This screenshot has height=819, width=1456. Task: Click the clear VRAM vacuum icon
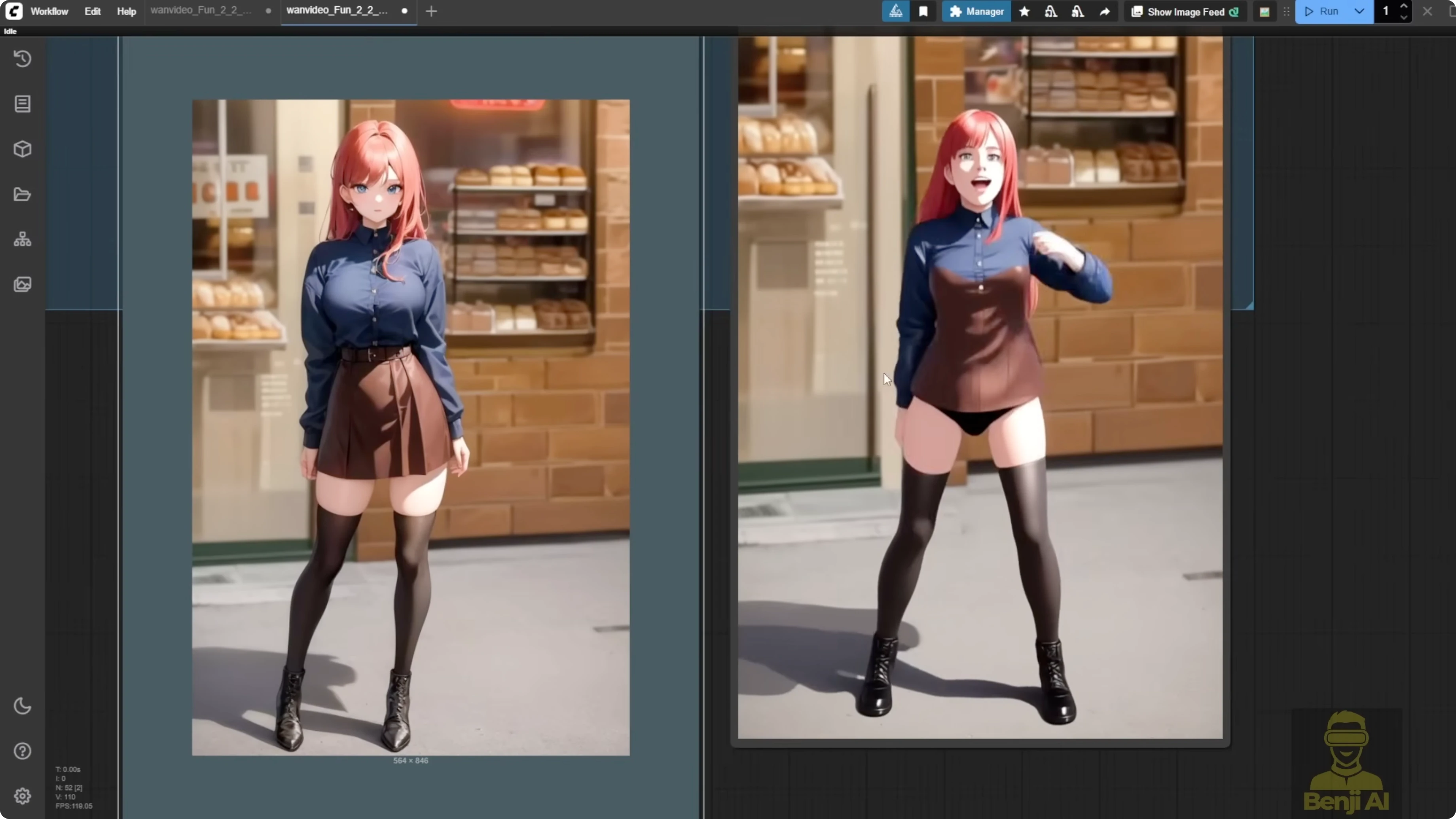1051,11
